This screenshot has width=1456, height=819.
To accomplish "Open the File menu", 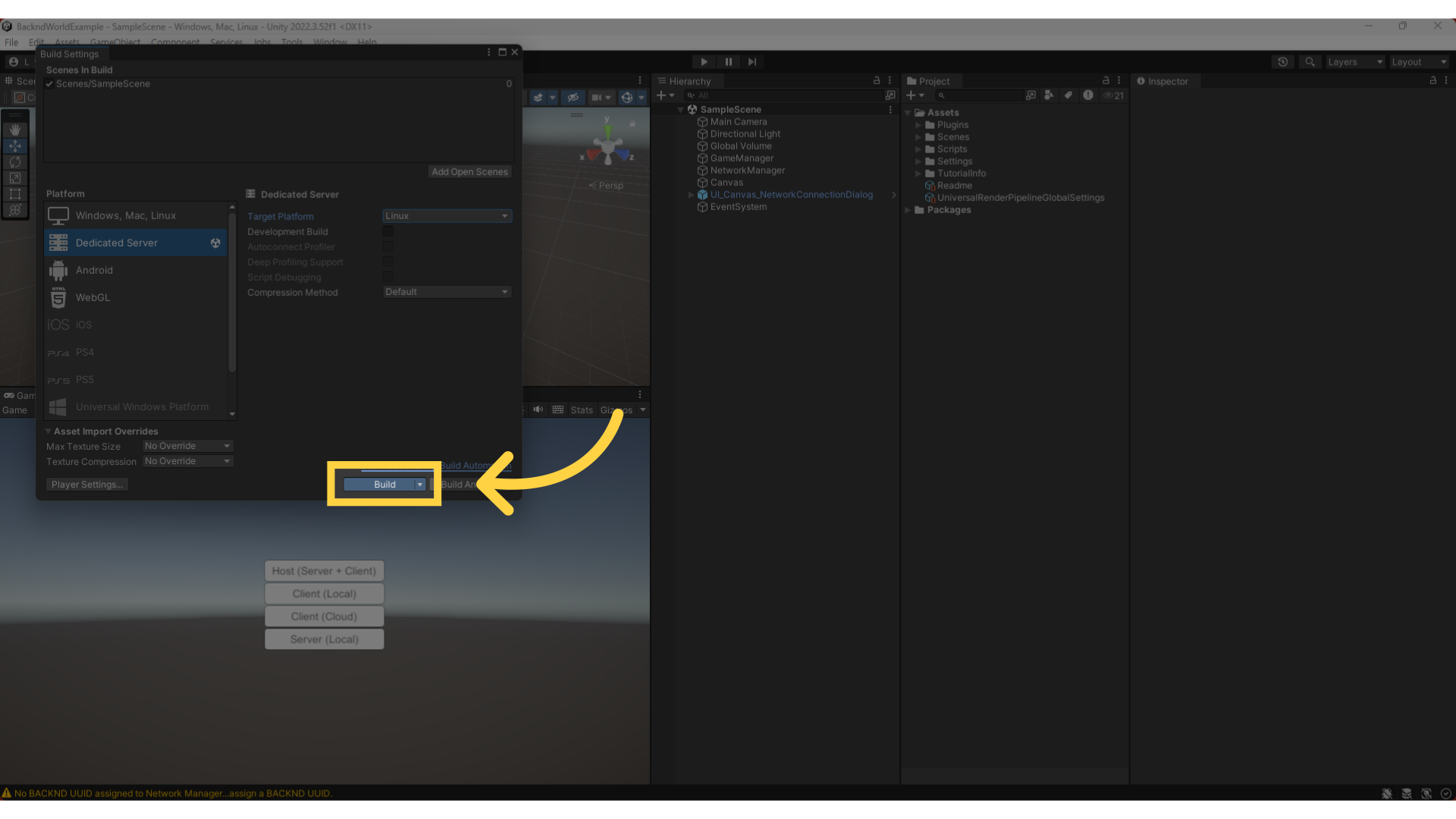I will tap(12, 42).
